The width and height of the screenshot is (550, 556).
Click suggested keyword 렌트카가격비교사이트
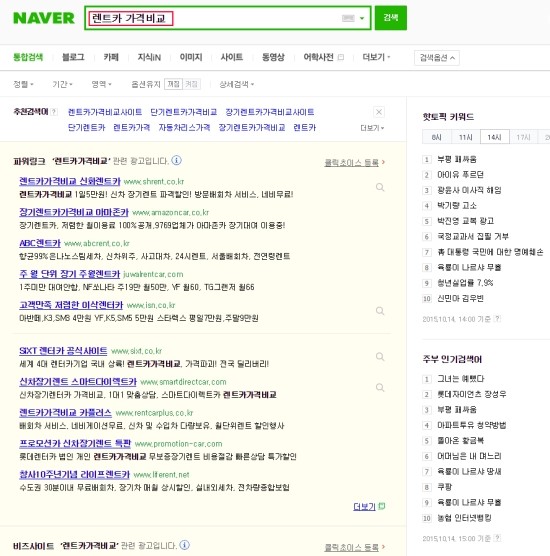coord(105,112)
